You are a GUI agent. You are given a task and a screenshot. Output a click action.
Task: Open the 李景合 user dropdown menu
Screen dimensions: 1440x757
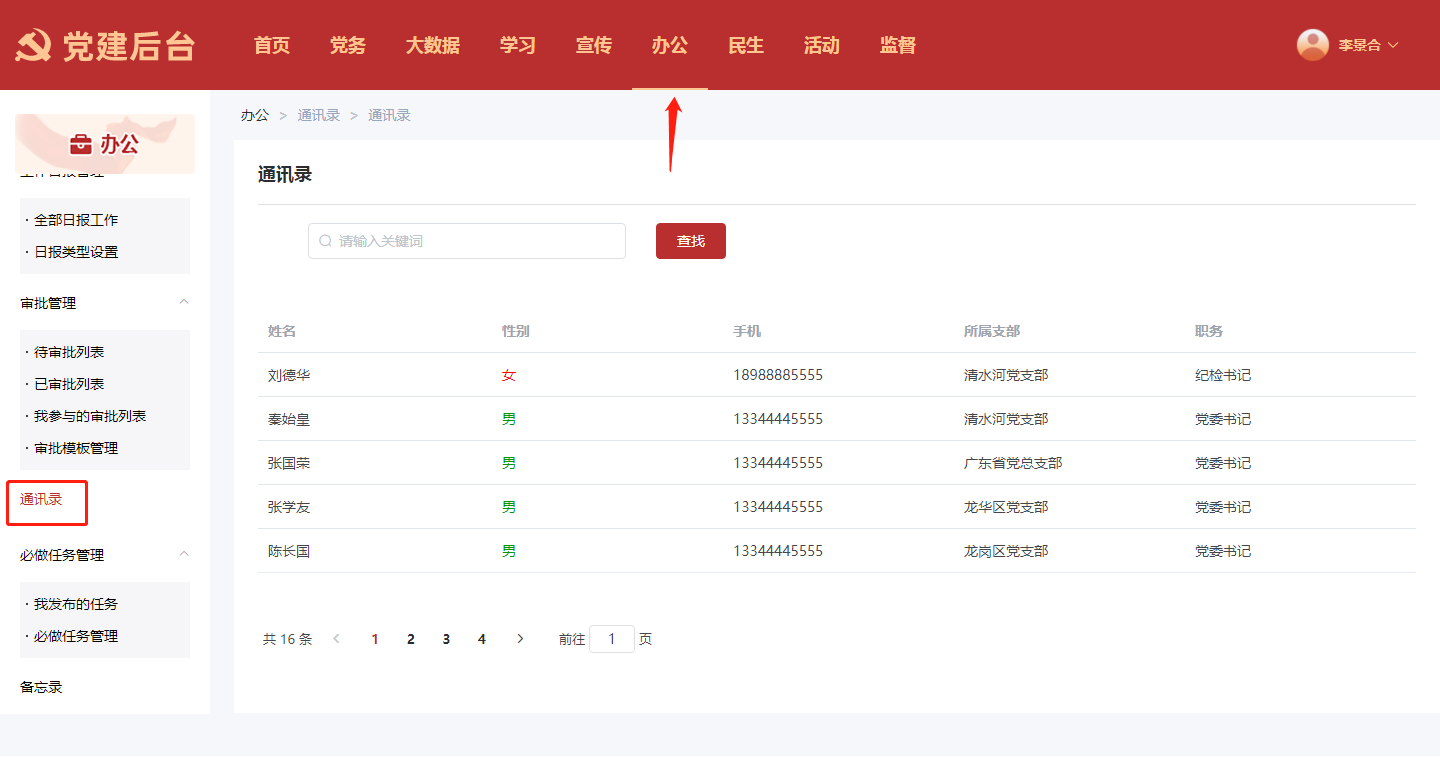point(1368,45)
